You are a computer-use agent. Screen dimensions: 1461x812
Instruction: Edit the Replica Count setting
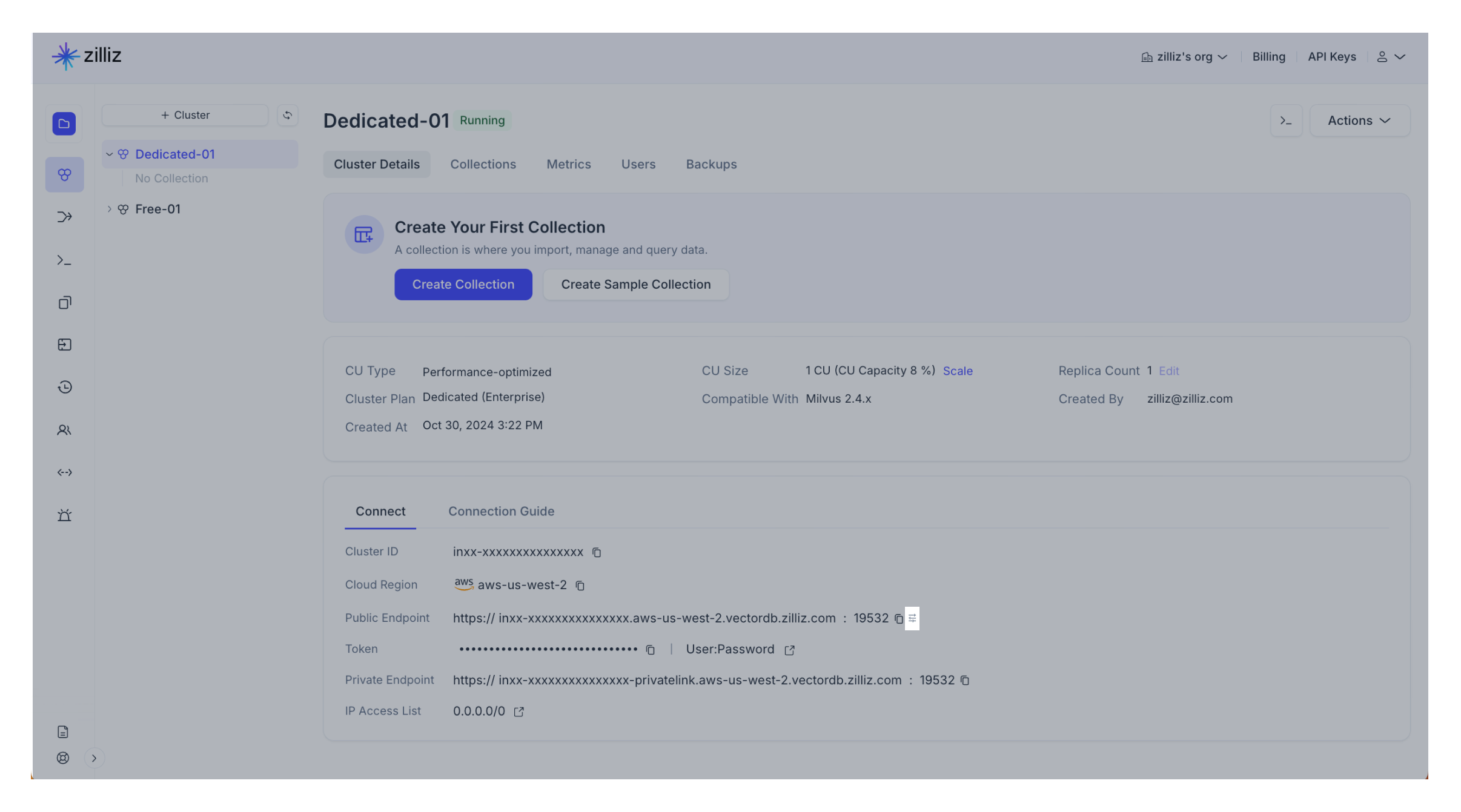click(1169, 370)
